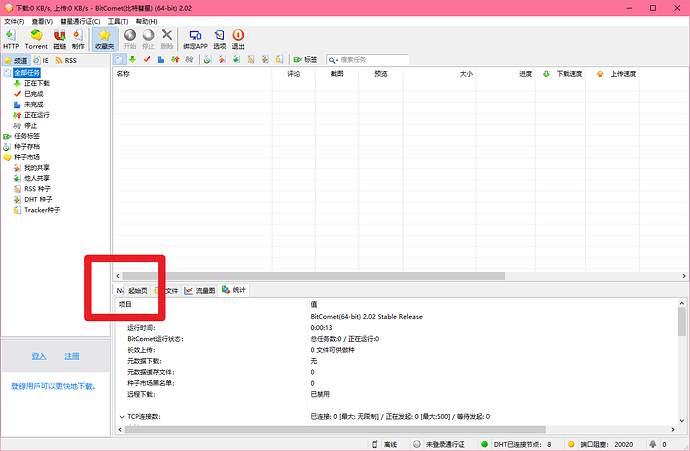Viewport: 690px width, 451px height.
Task: Click the 制作 make-torrent icon
Action: click(77, 39)
